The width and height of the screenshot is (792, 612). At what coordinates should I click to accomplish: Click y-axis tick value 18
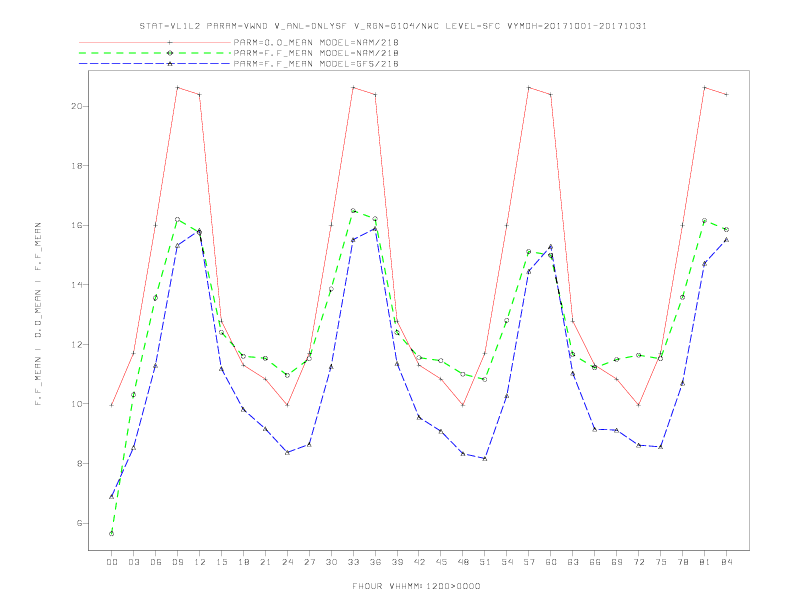77,166
